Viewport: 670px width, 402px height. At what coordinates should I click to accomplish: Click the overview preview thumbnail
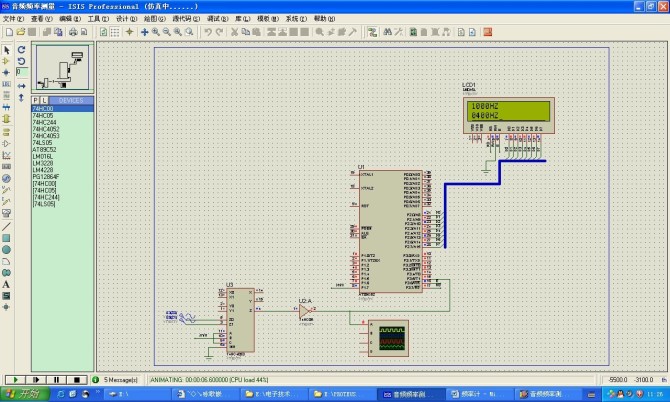62,68
